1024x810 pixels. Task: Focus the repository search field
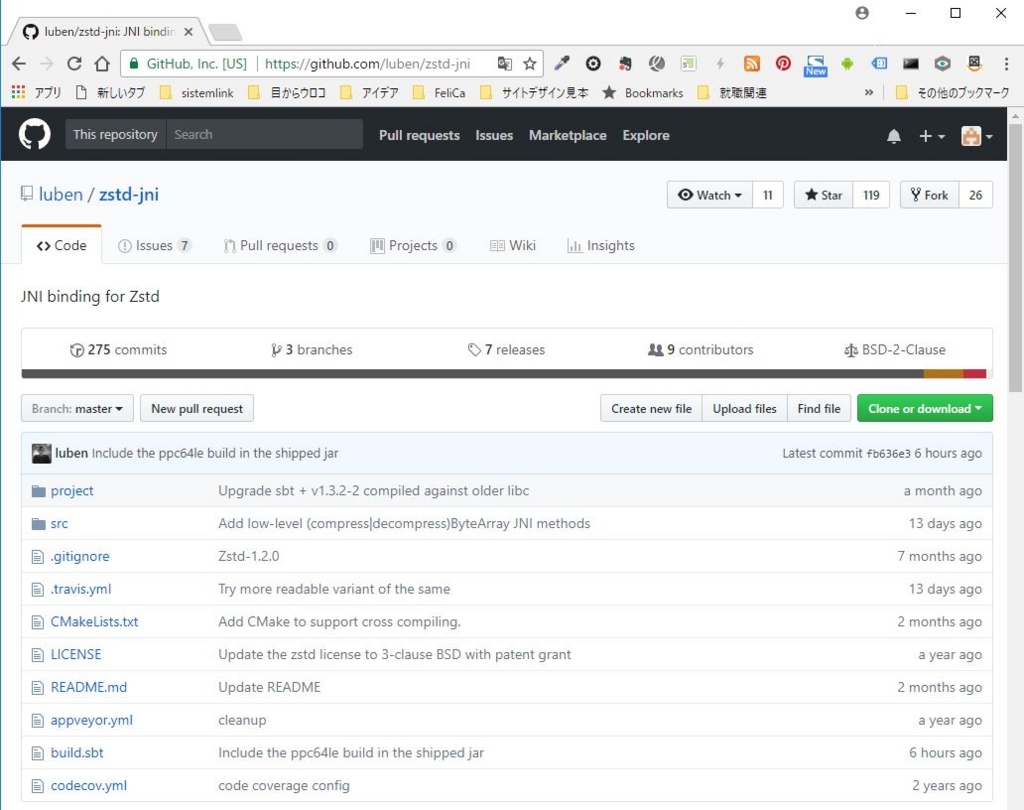[264, 134]
